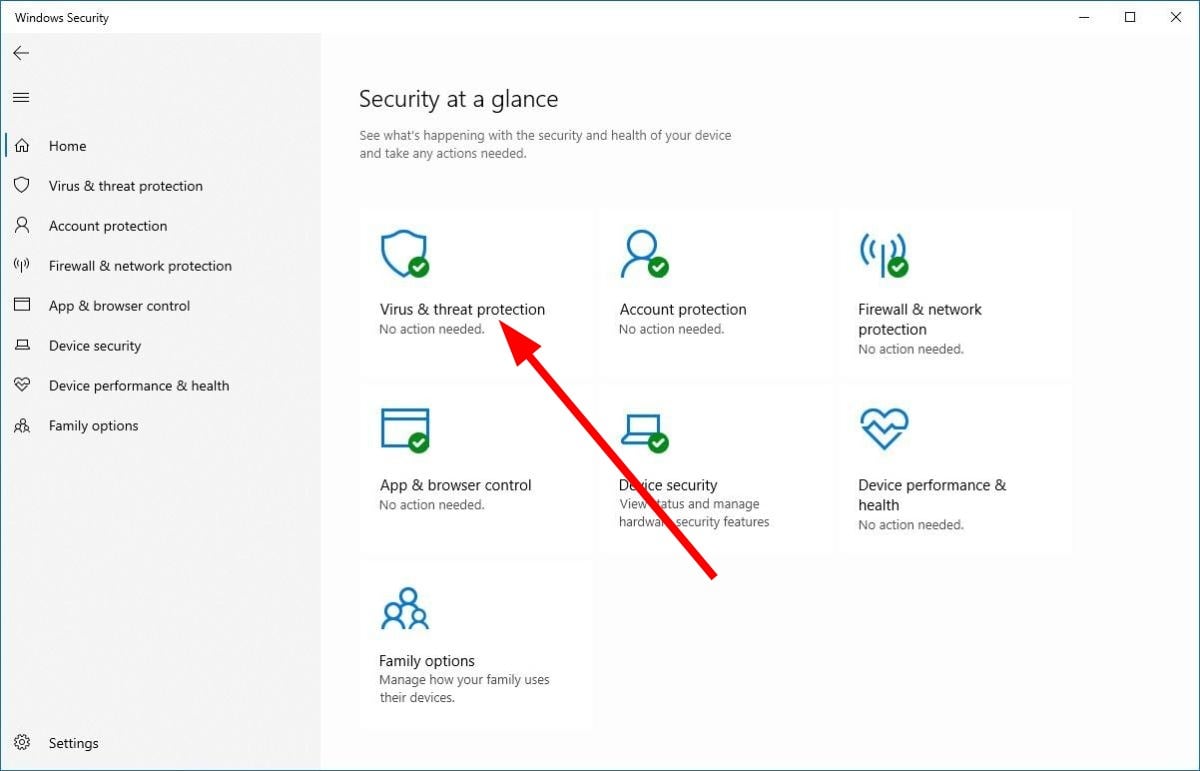Image resolution: width=1200 pixels, height=771 pixels.
Task: Click the Device performance & health heart tile icon
Action: (x=883, y=429)
